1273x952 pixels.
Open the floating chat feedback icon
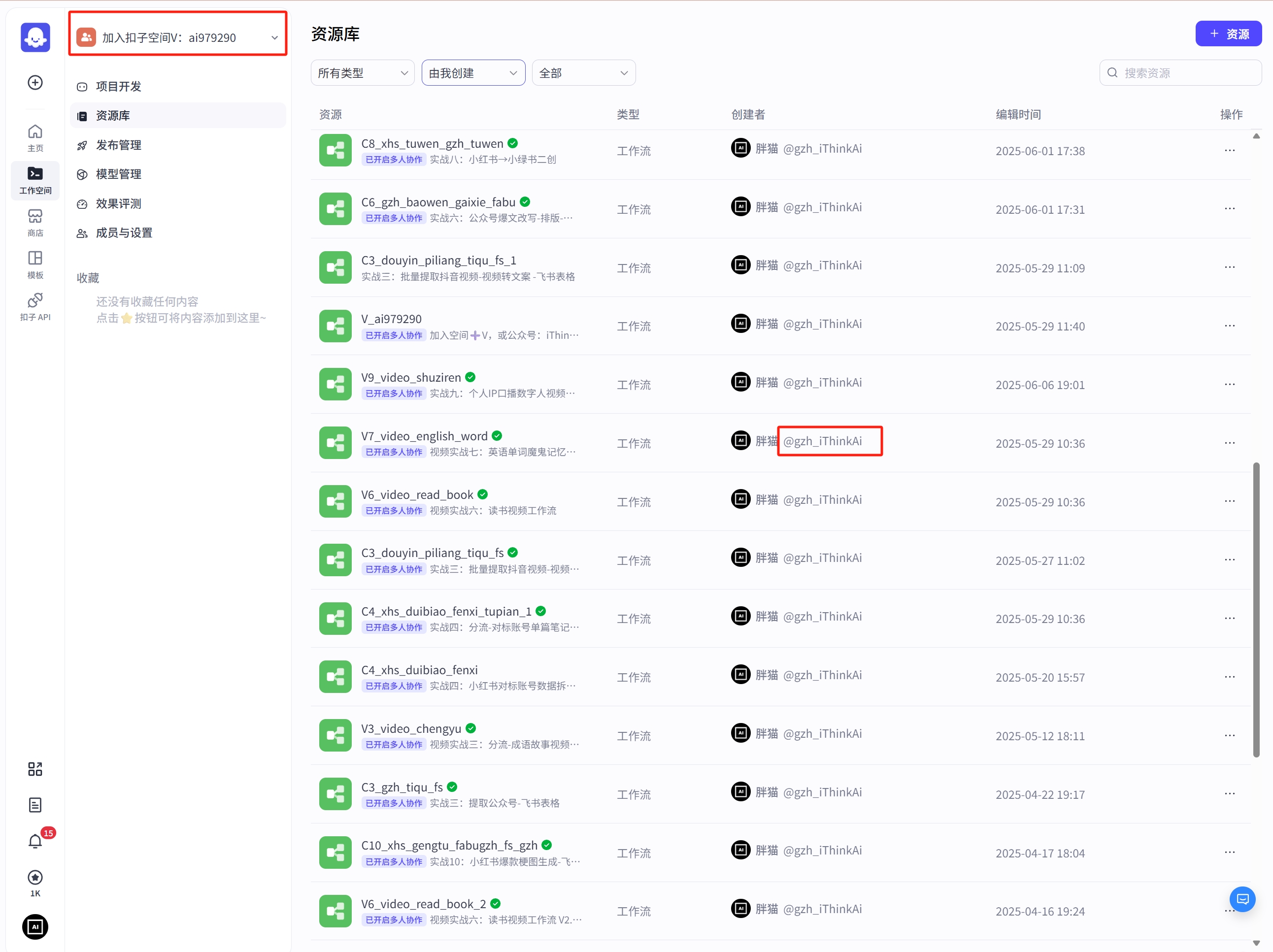coord(1242,898)
